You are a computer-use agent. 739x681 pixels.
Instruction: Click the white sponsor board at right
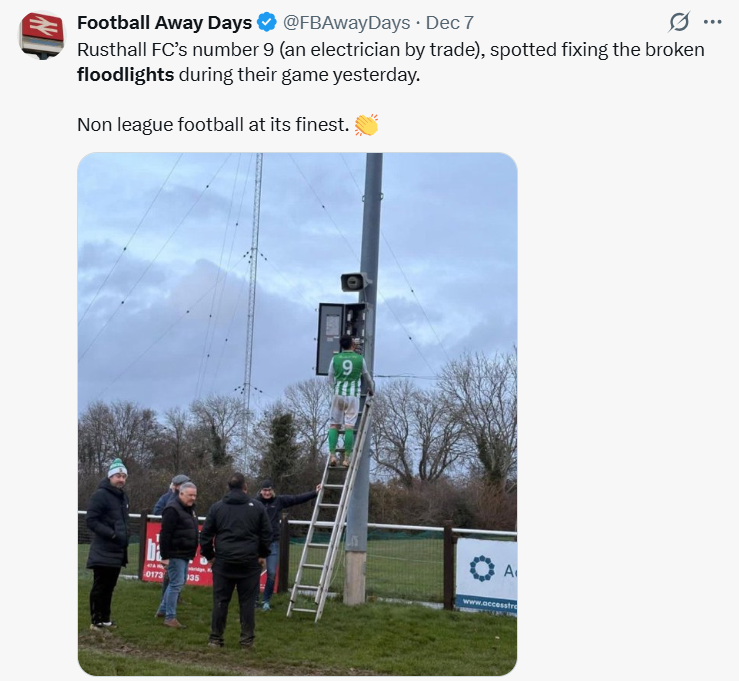486,575
